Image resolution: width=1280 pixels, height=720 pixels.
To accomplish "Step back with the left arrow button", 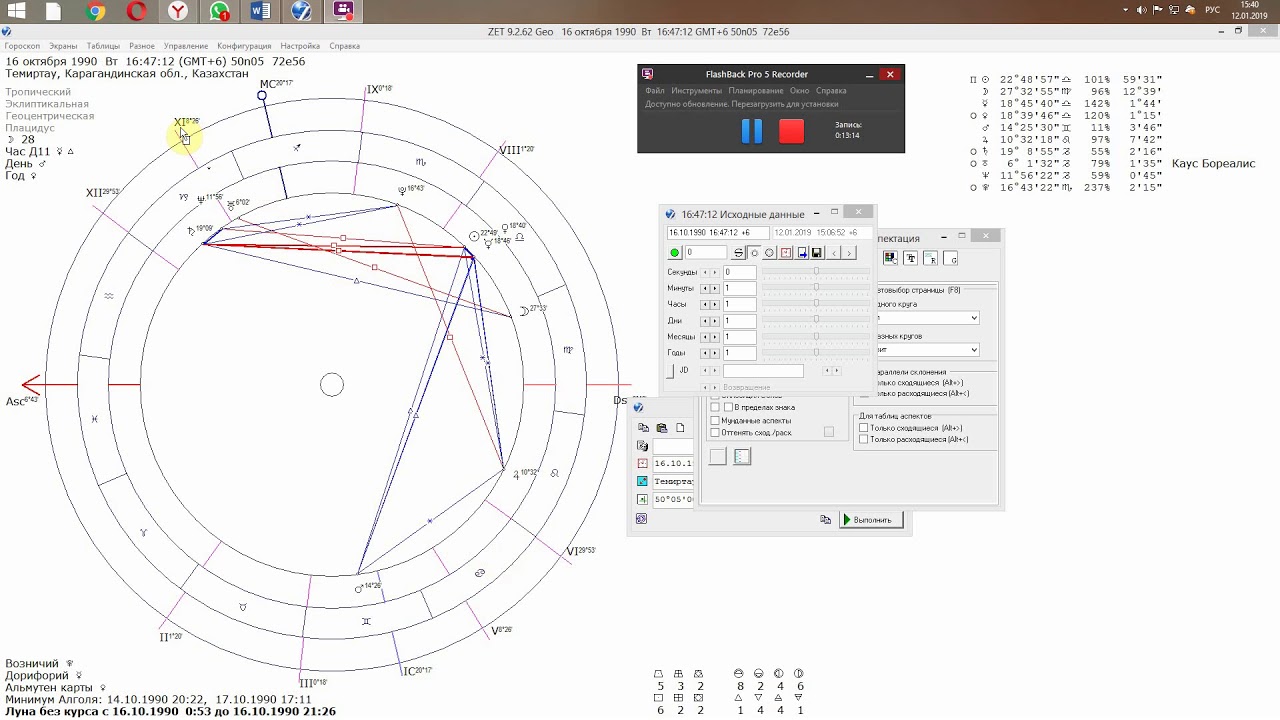I will click(835, 253).
